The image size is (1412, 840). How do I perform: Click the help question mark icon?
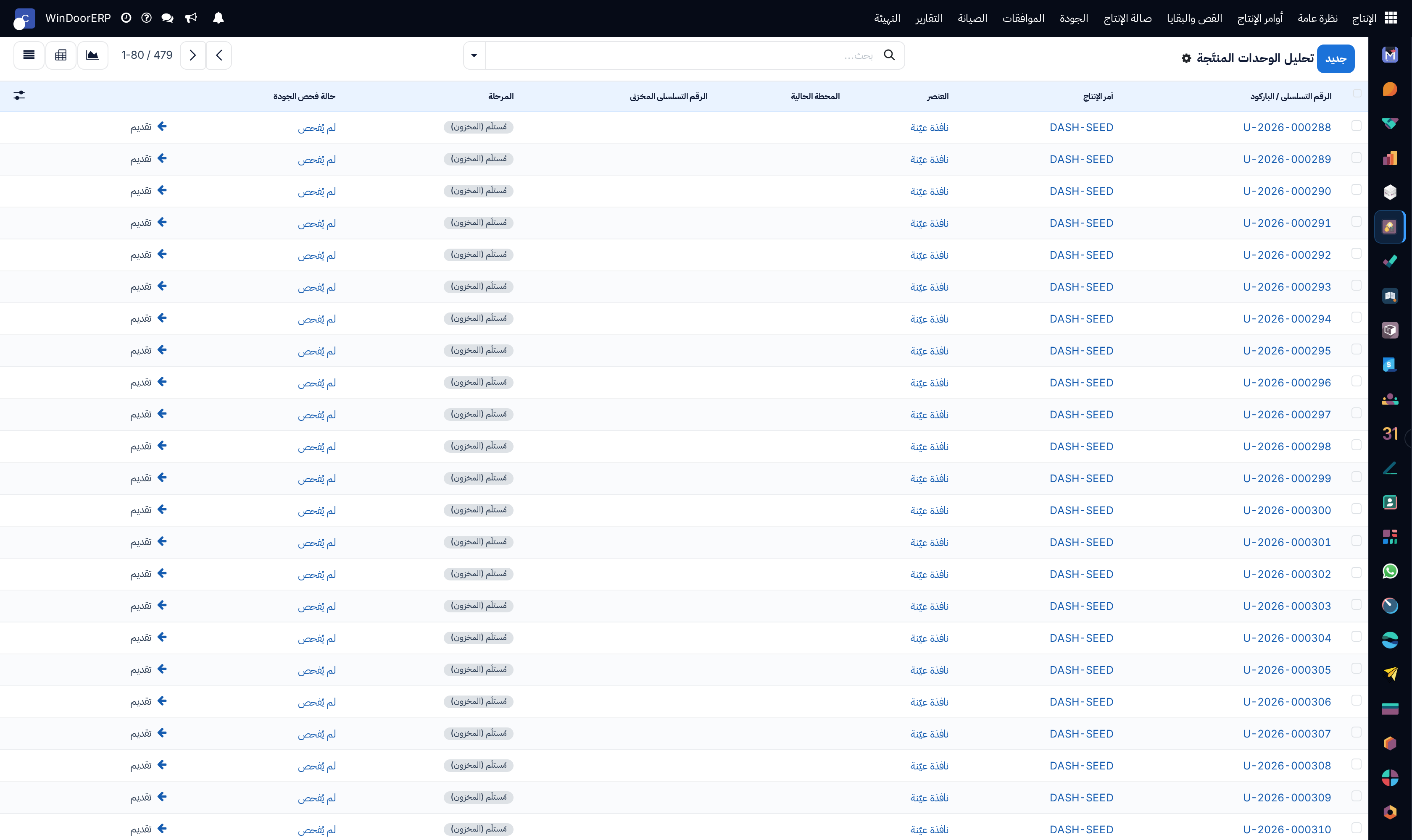click(146, 18)
